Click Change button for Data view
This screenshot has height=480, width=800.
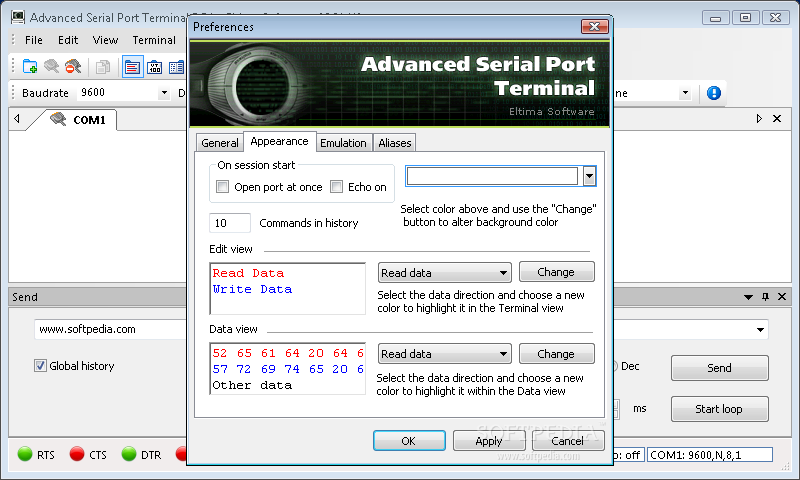click(x=556, y=354)
